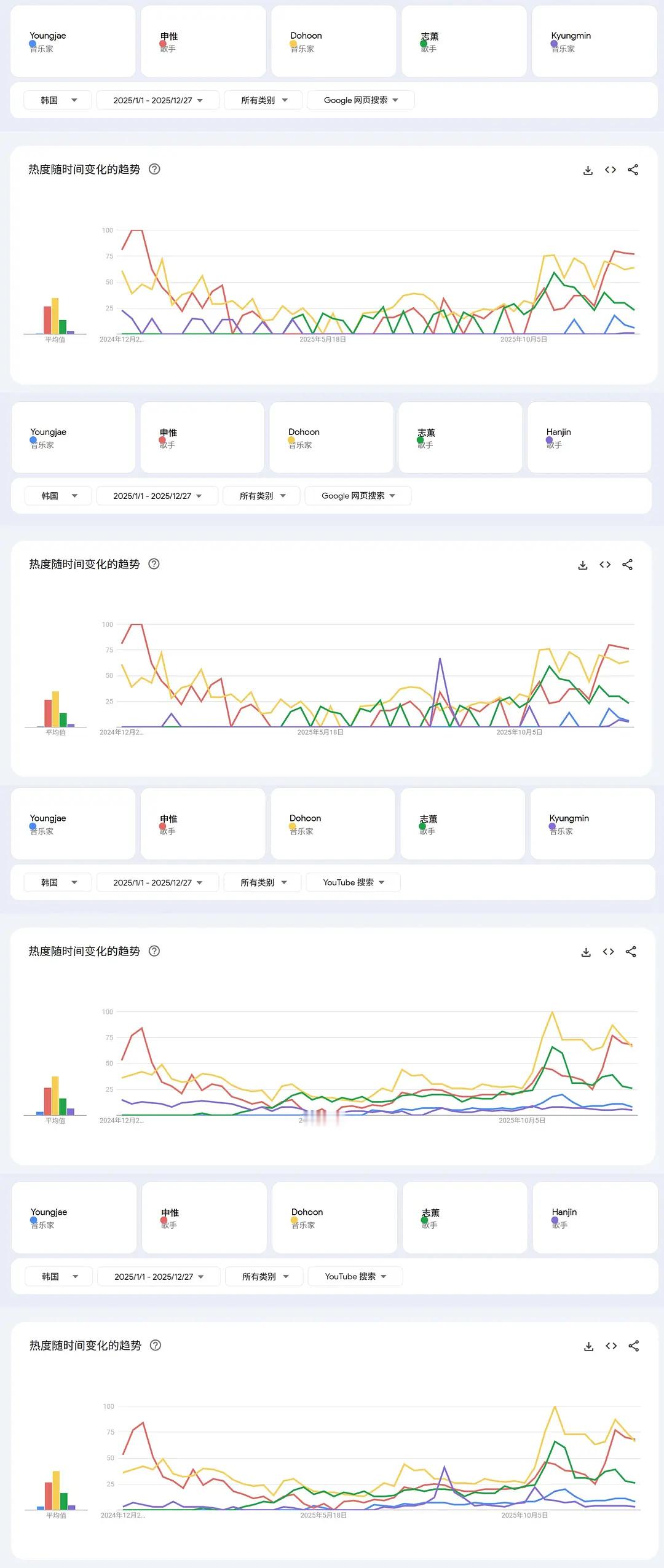This screenshot has width=664, height=1568.
Task: Click the embed code icon on topmost chart
Action: pos(611,170)
